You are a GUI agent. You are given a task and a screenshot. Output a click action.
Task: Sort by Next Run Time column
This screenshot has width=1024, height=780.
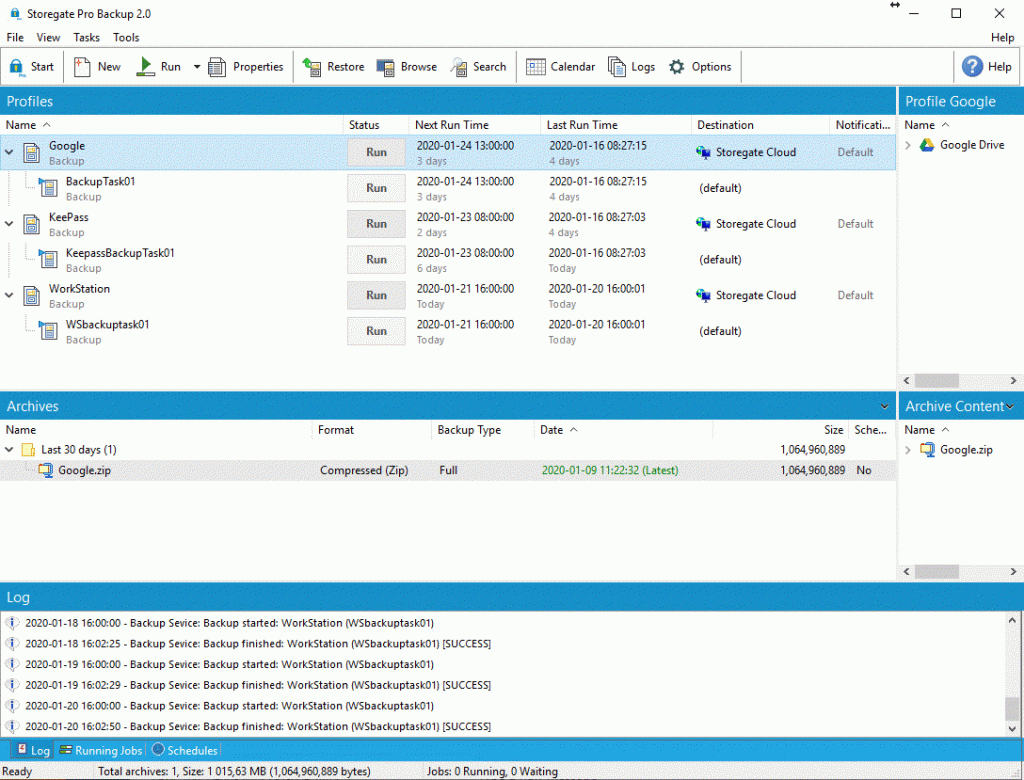[475, 125]
